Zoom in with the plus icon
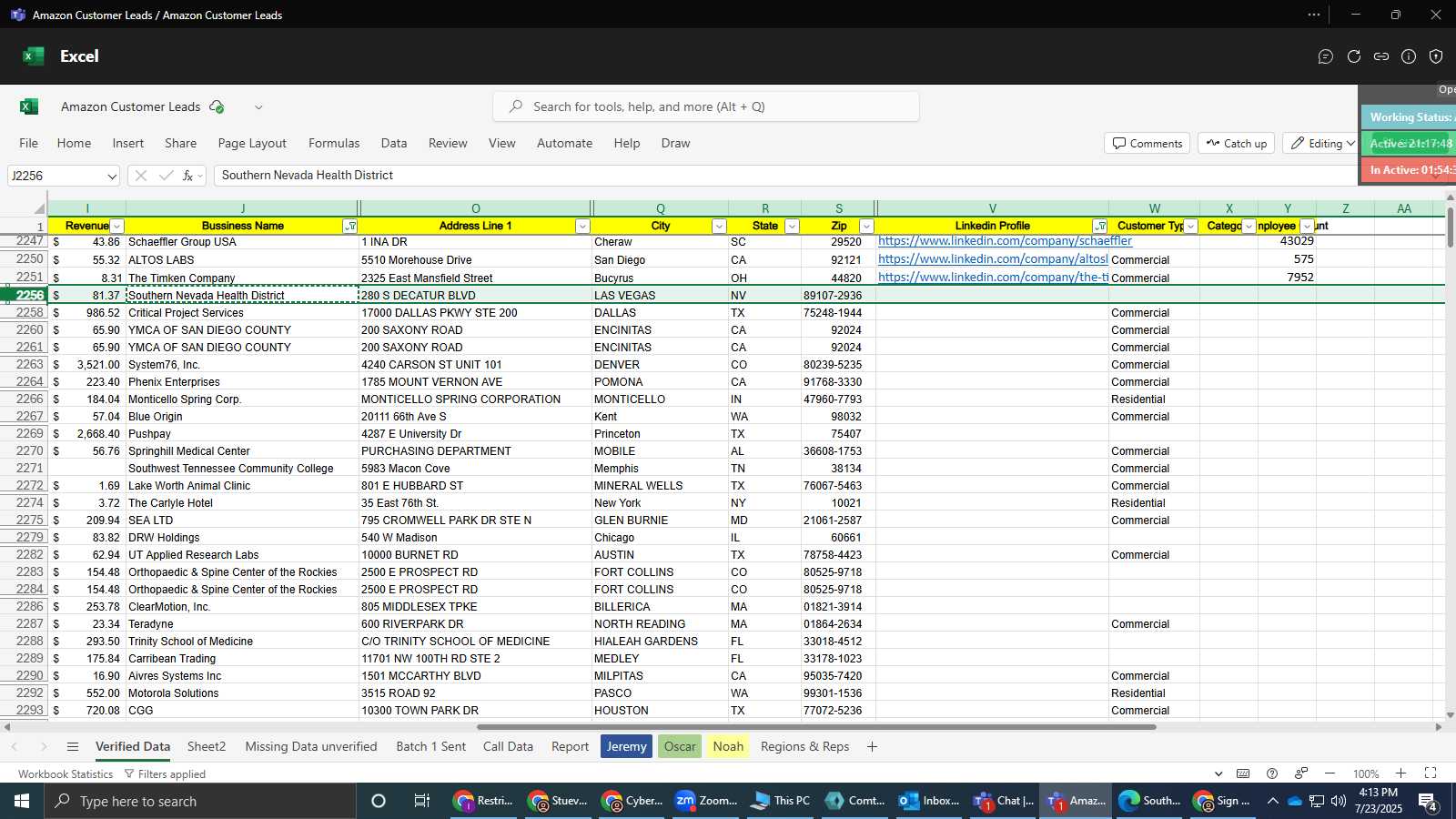The image size is (1456, 819). pos(1401,773)
